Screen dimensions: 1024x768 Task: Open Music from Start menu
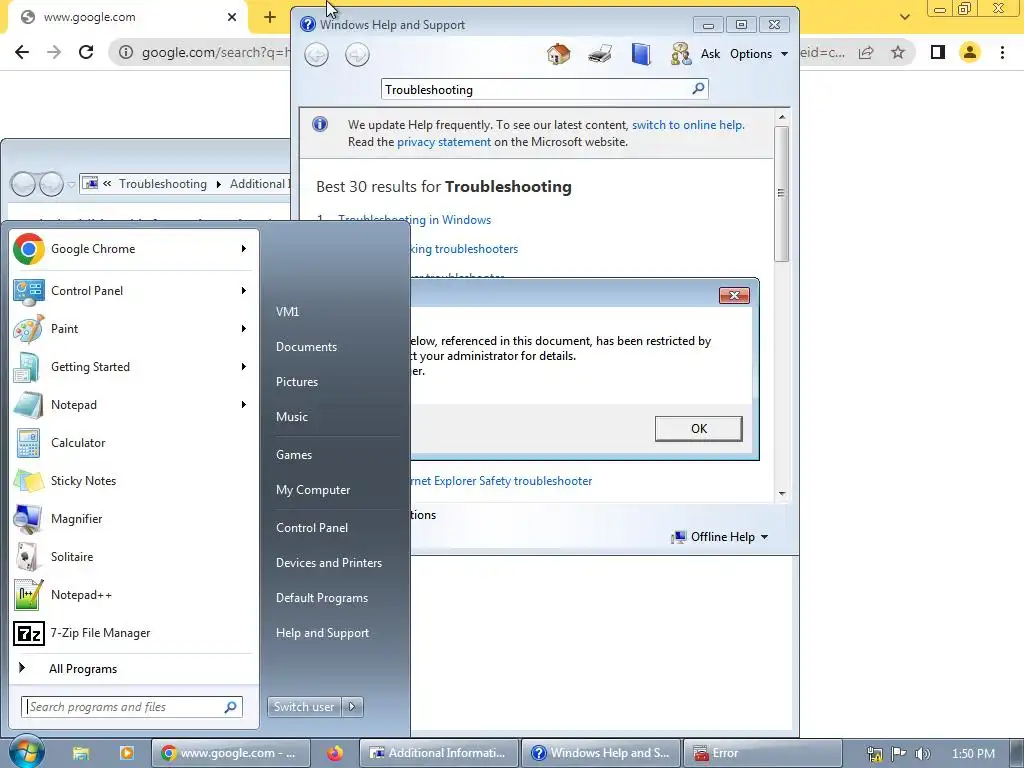pyautogui.click(x=291, y=417)
